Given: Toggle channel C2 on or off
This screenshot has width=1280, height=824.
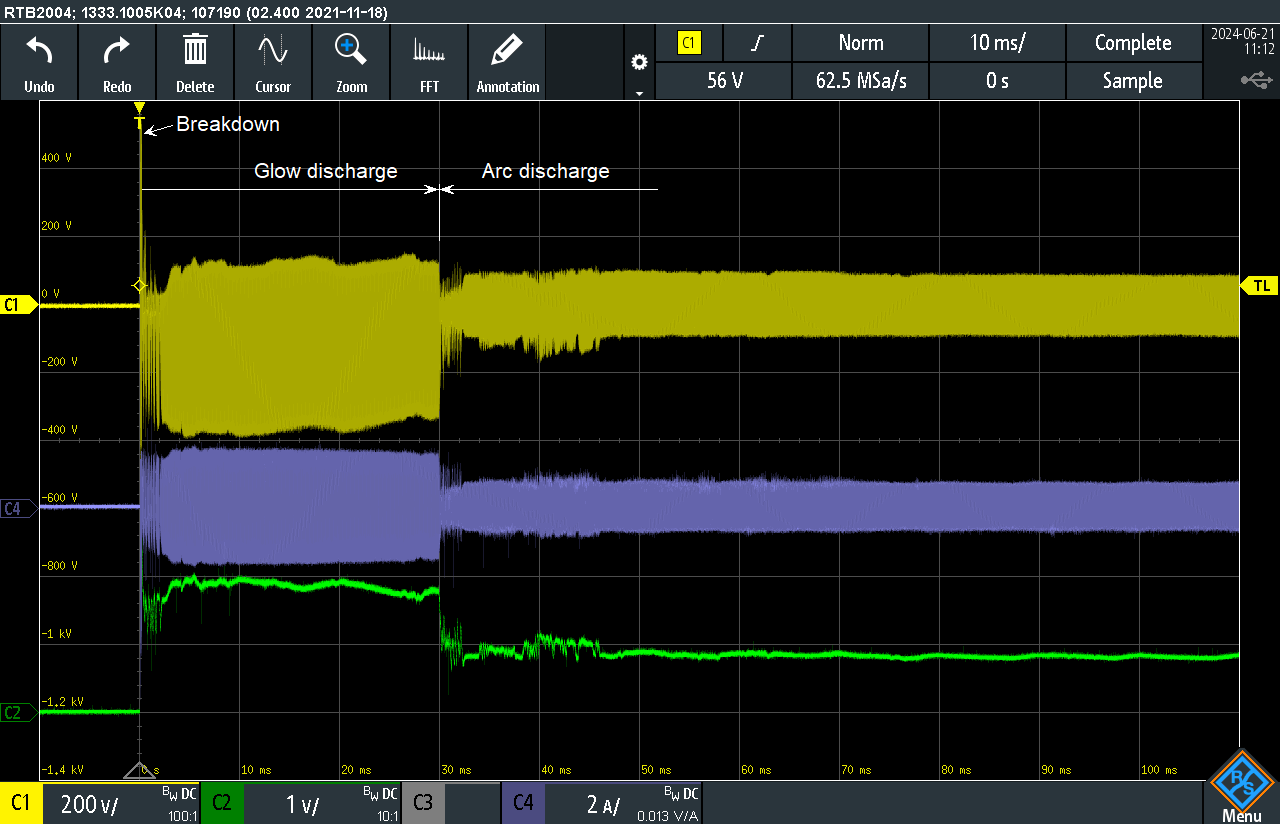Looking at the screenshot, I should point(222,803).
